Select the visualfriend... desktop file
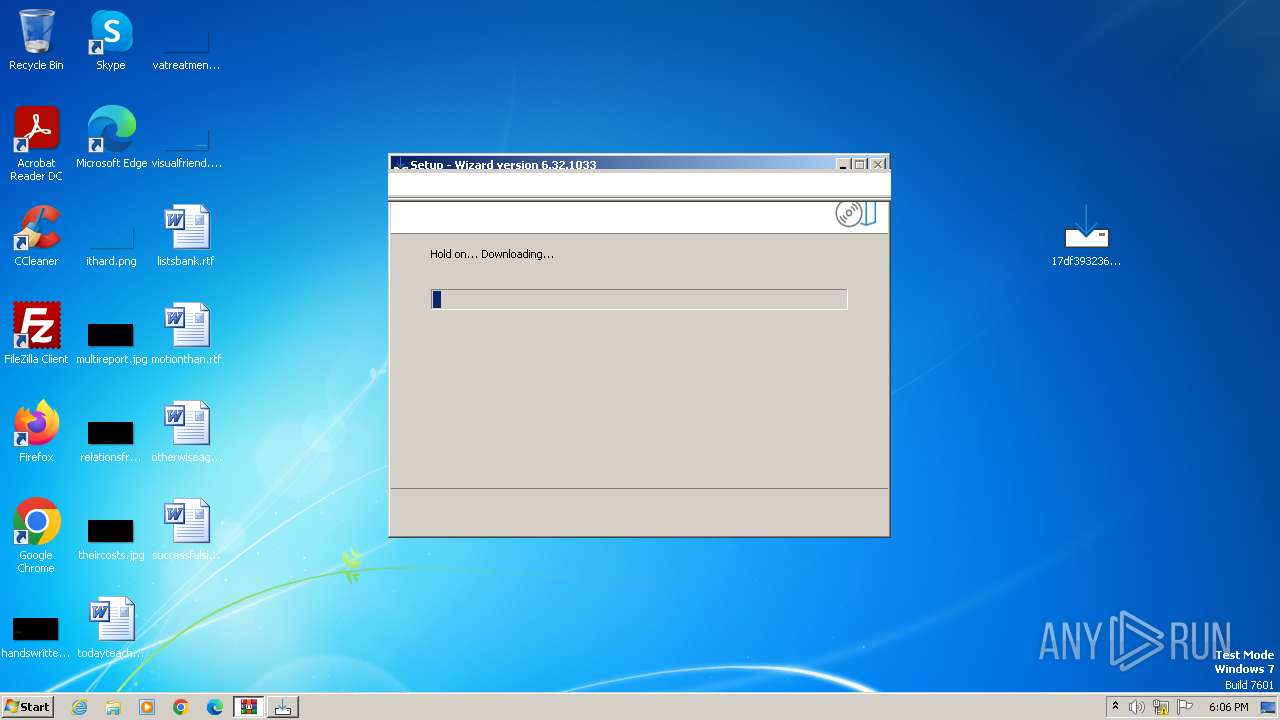This screenshot has height=720, width=1280. [186, 146]
